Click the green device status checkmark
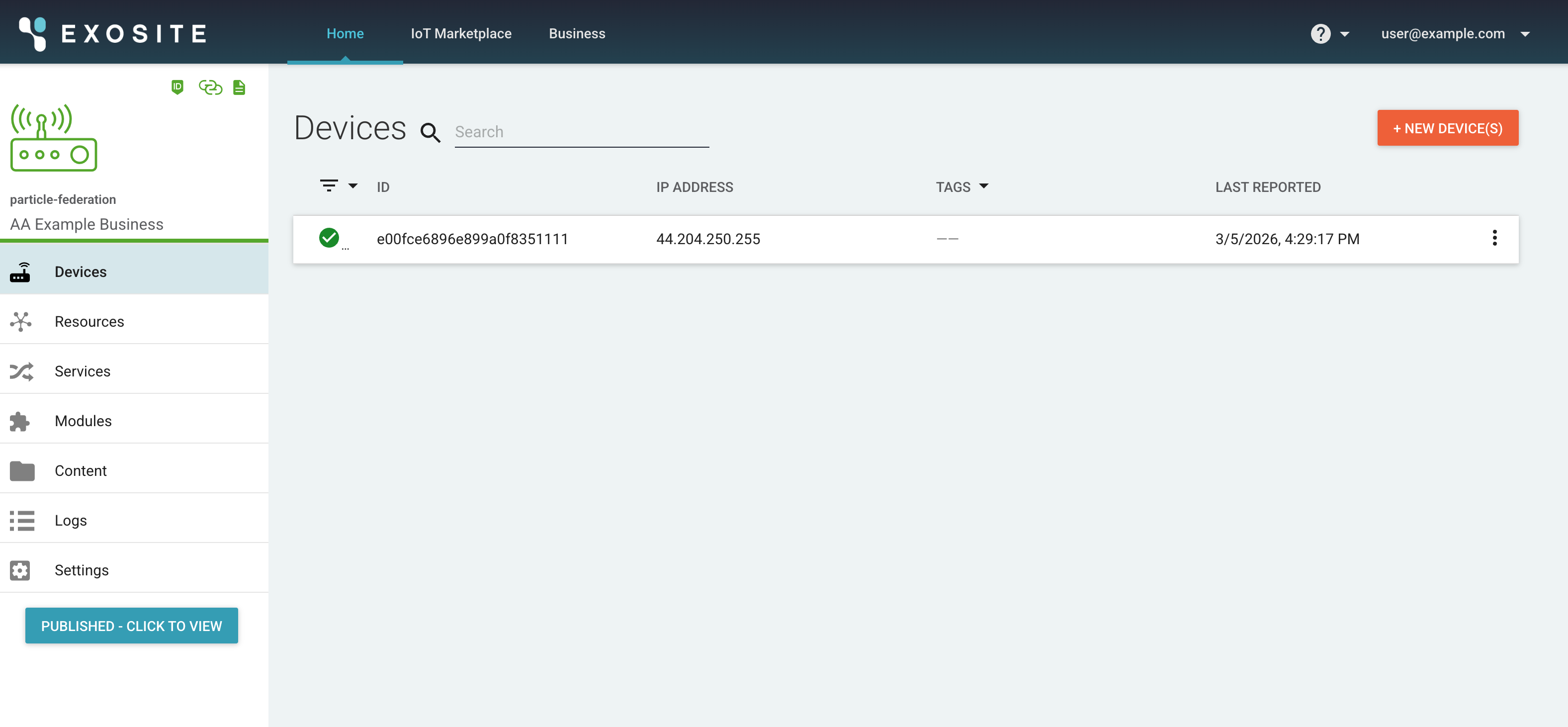The height and width of the screenshot is (727, 1568). (329, 238)
